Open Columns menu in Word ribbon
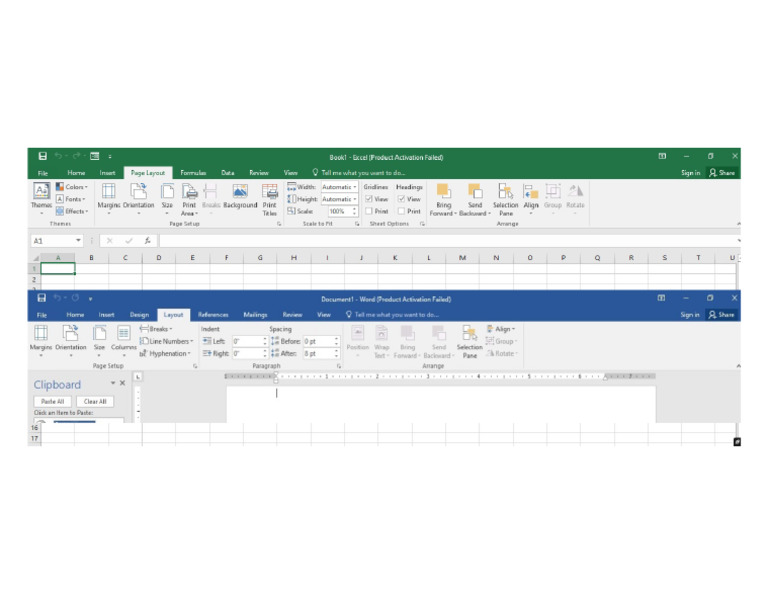Viewport: 768px width, 594px height. point(123,341)
